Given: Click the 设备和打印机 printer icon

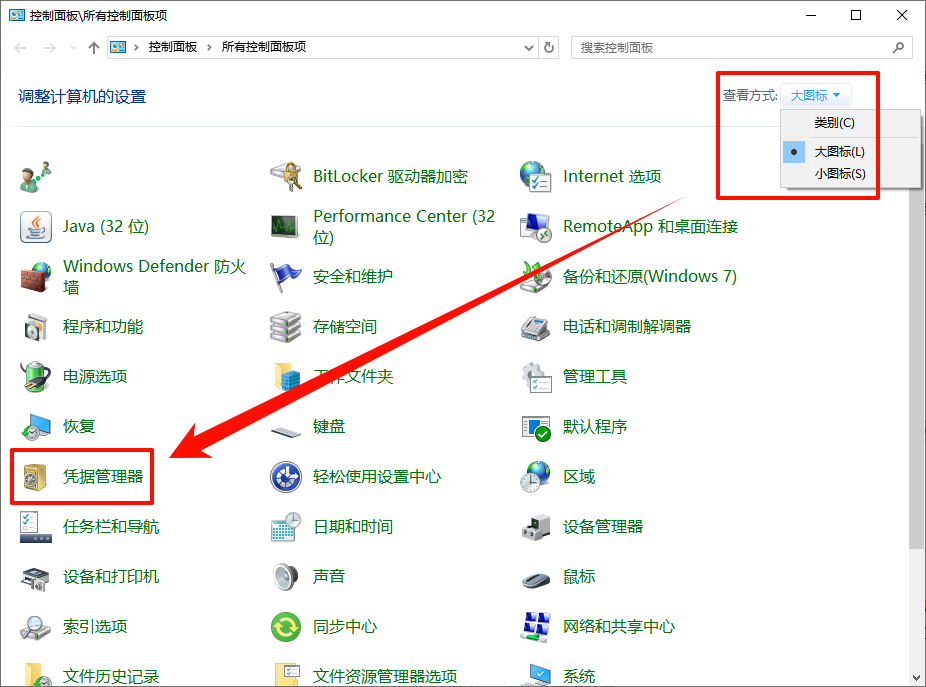Looking at the screenshot, I should coord(35,577).
